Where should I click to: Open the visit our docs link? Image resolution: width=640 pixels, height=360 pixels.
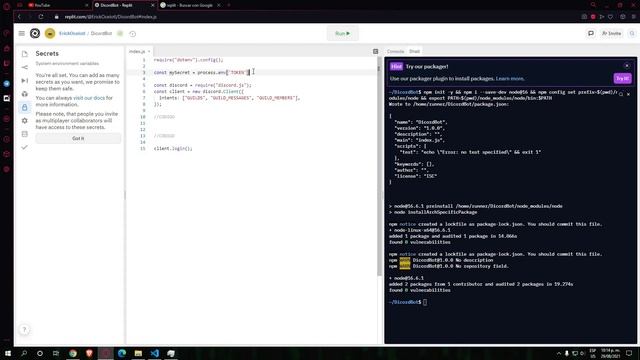89,98
